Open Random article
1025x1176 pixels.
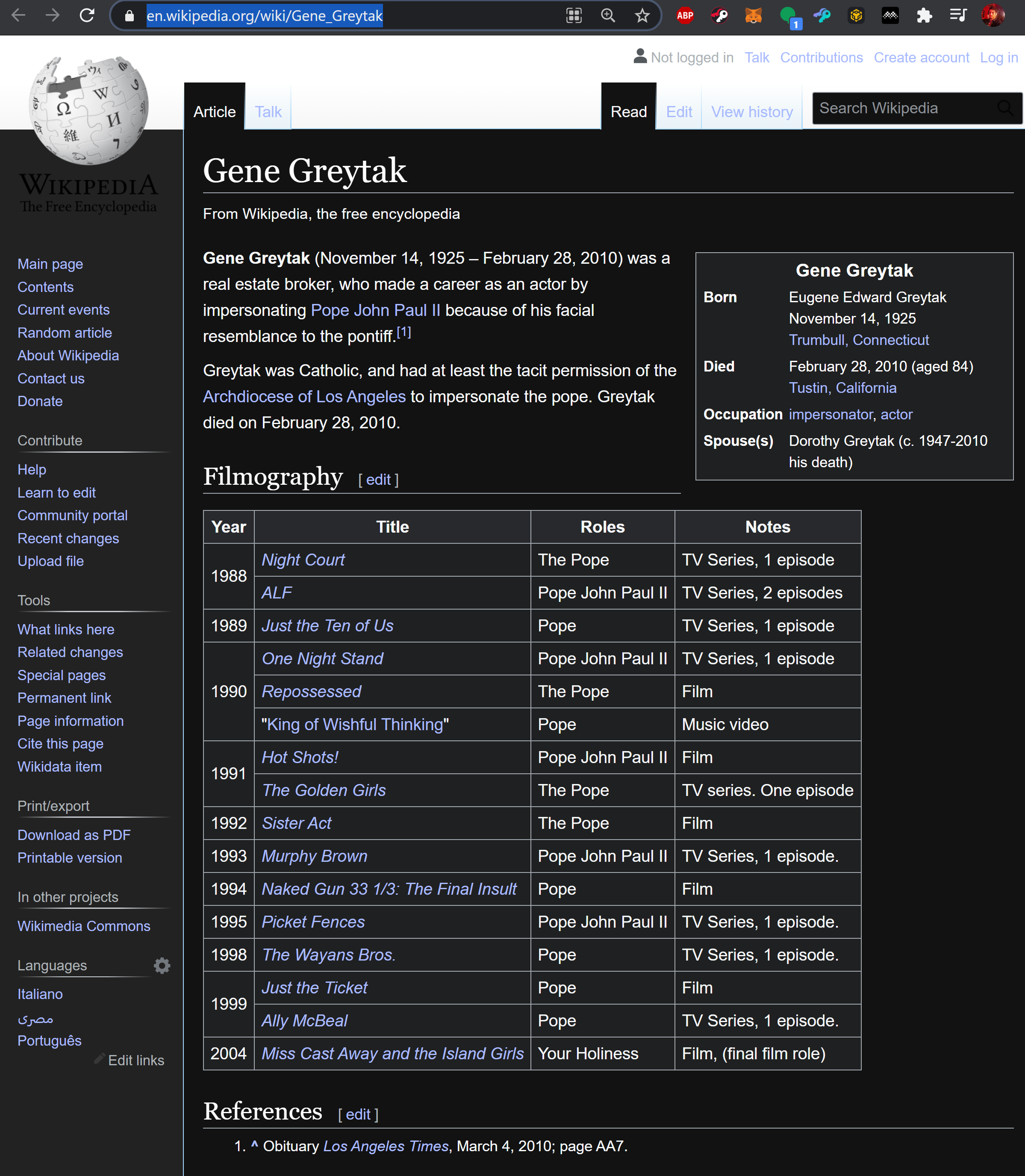[x=65, y=332]
